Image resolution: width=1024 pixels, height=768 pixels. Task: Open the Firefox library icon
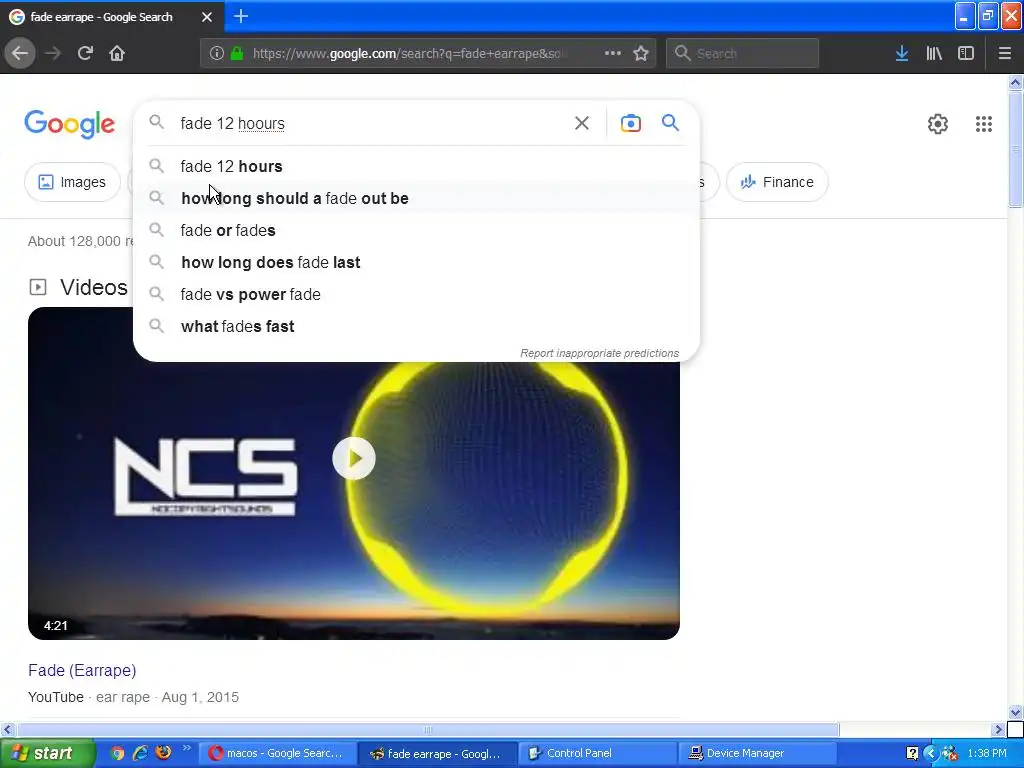(x=934, y=54)
